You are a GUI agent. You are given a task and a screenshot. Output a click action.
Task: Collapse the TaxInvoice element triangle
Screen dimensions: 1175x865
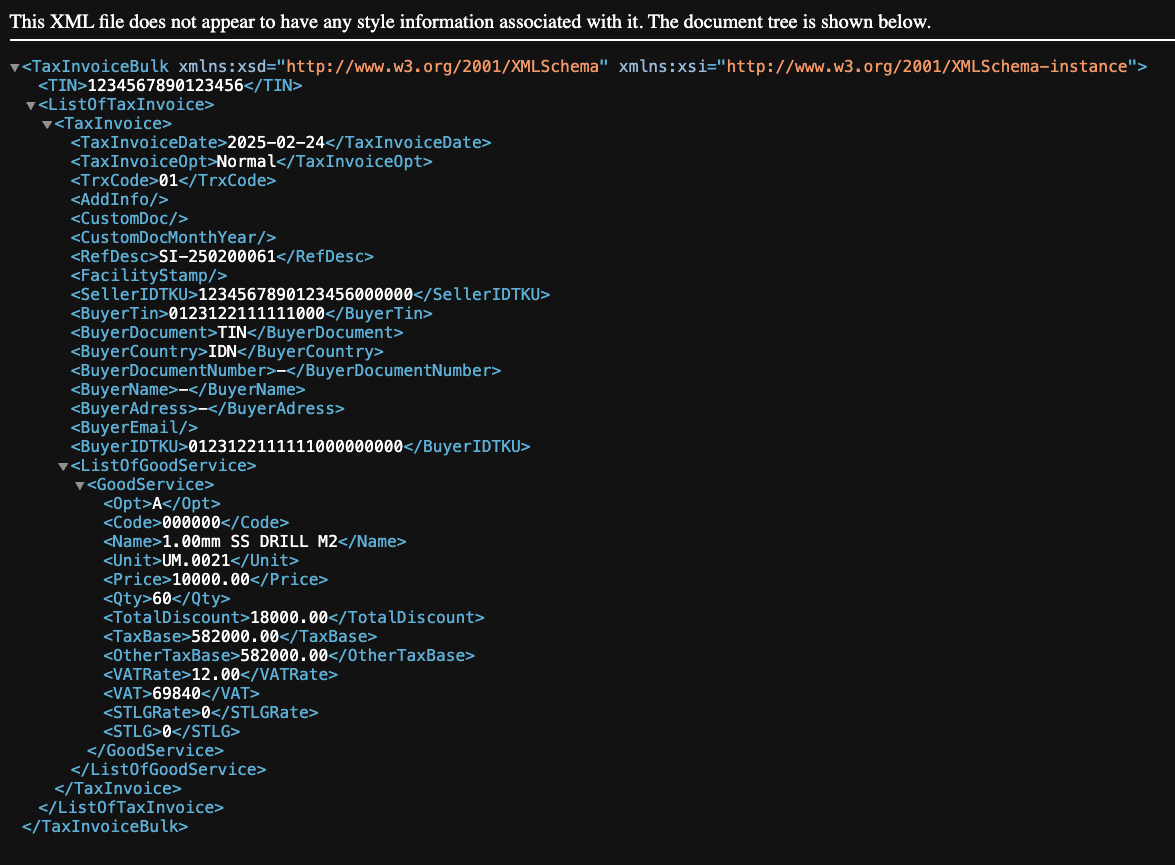tap(46, 124)
